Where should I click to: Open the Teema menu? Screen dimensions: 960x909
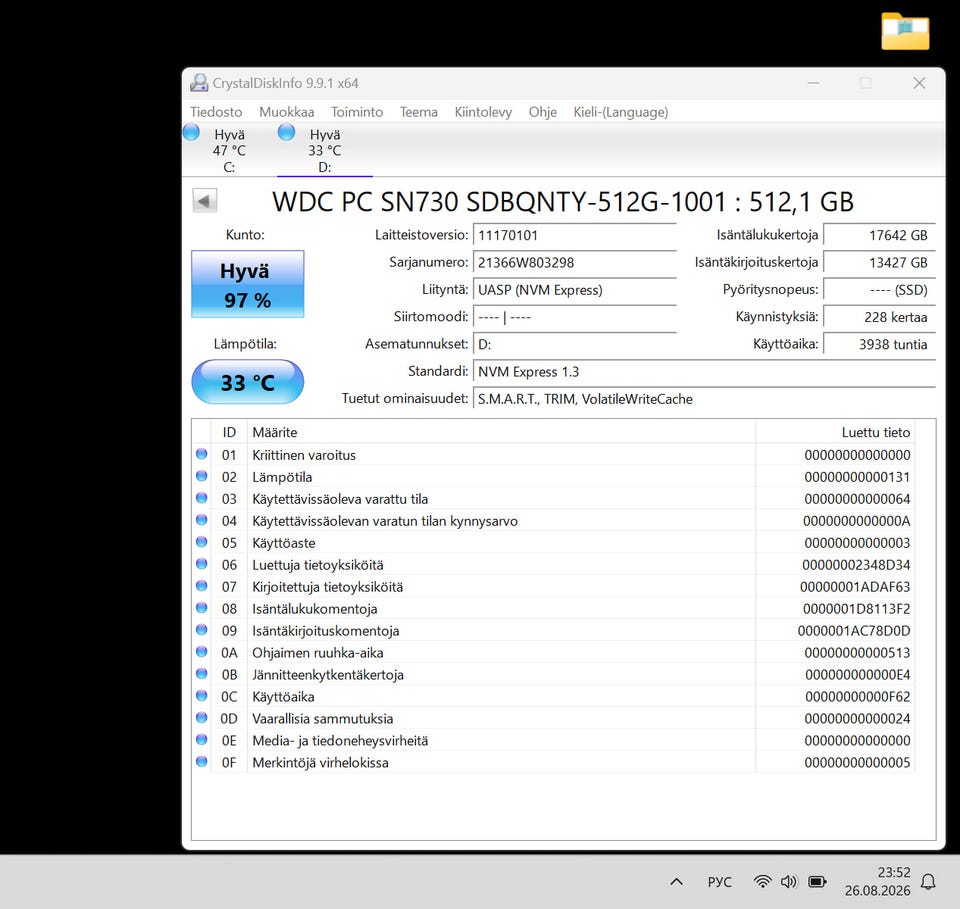(419, 112)
